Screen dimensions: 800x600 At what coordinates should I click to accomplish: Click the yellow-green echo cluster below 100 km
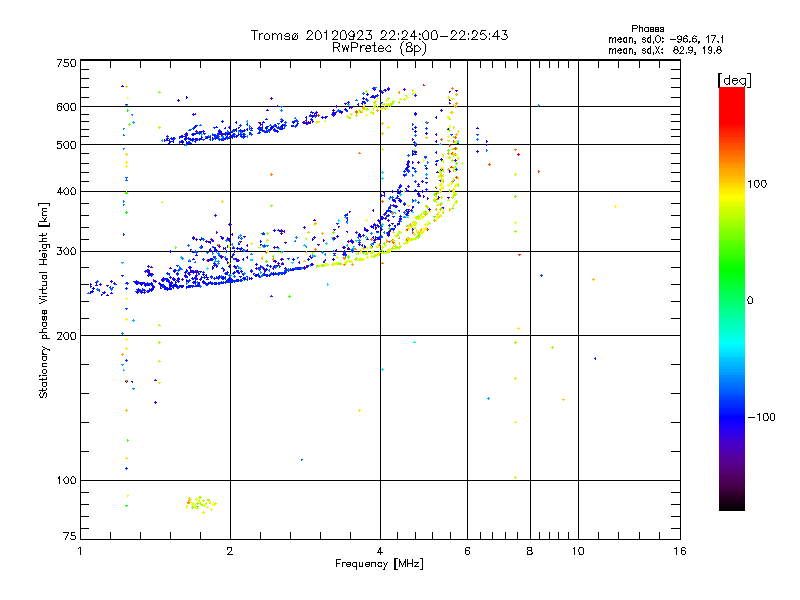(x=201, y=504)
